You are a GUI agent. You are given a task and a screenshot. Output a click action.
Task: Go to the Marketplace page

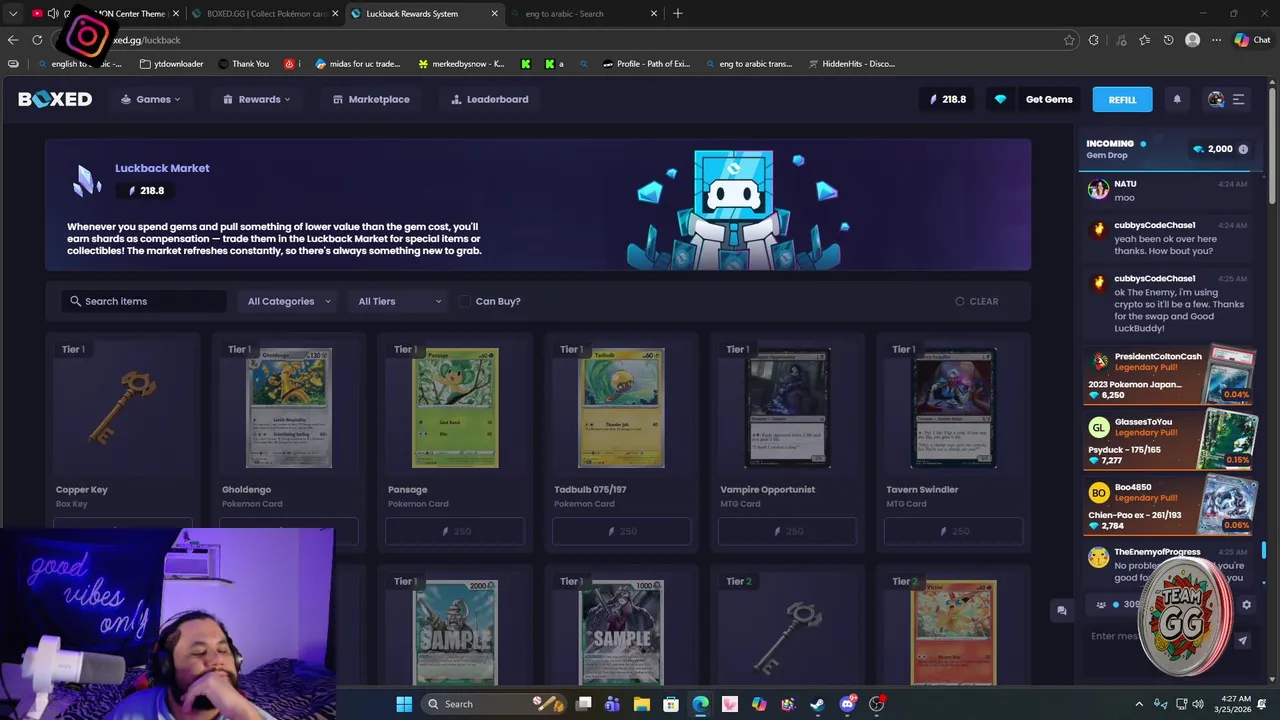pyautogui.click(x=371, y=99)
